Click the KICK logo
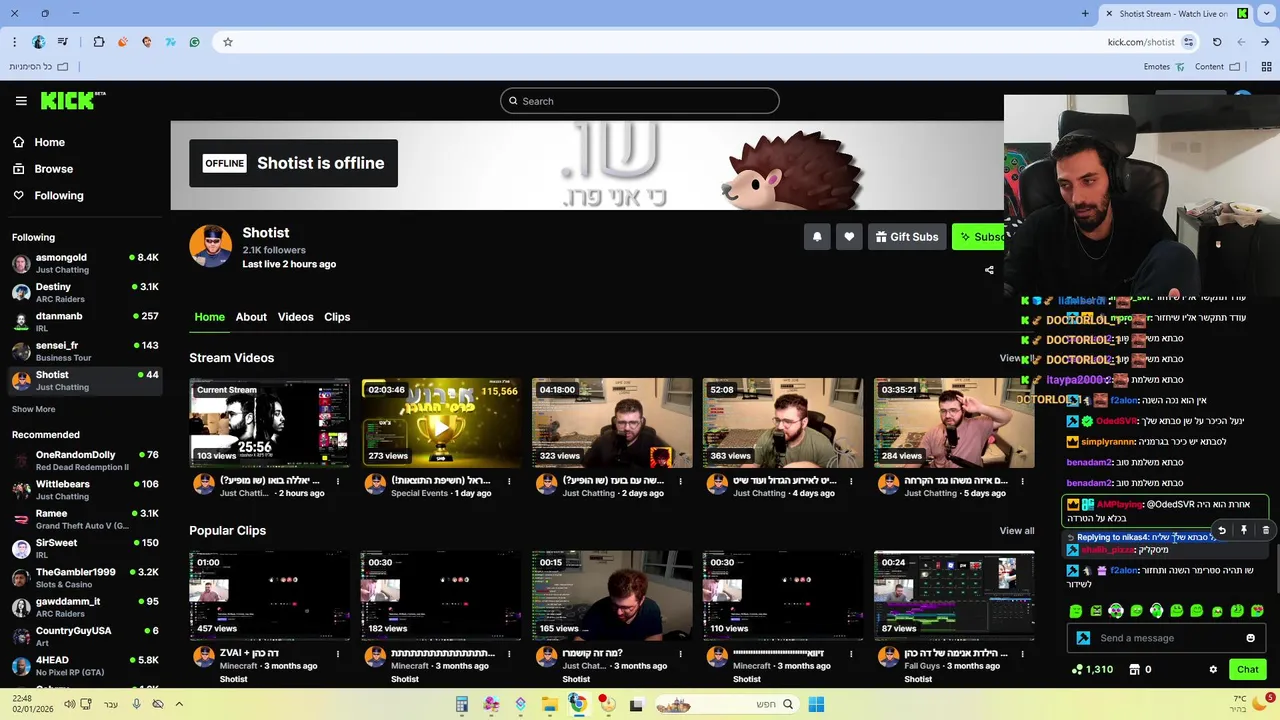1280x720 pixels. pos(72,100)
